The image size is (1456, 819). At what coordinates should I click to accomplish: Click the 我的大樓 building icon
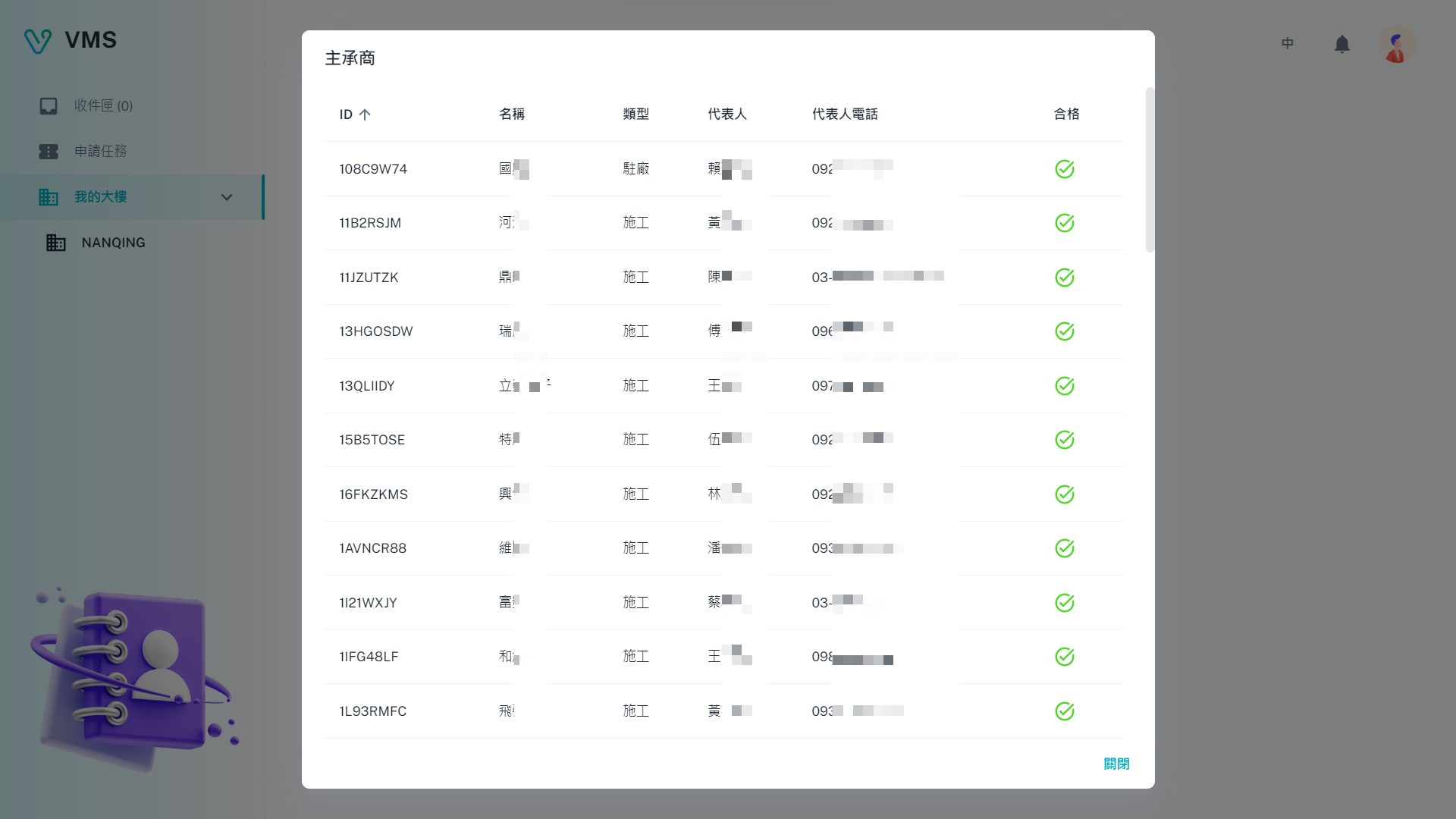(49, 197)
